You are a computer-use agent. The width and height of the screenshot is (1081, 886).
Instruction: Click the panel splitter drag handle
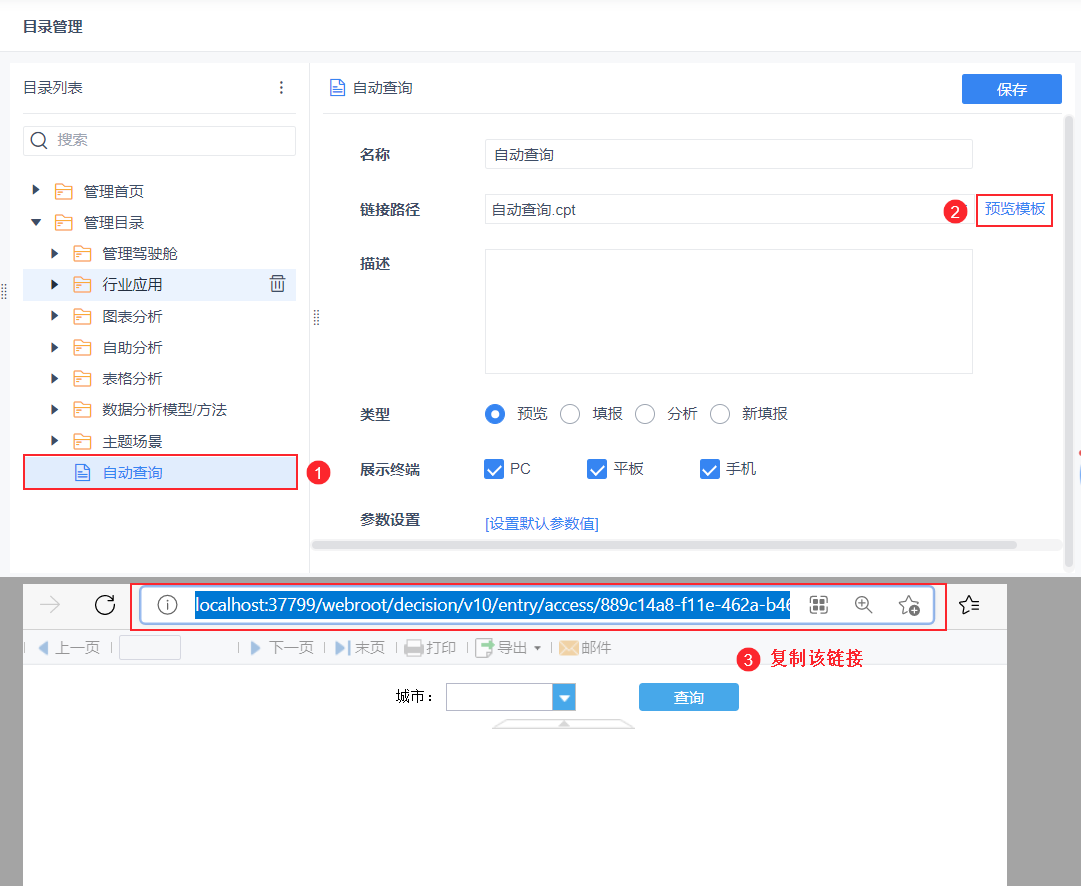(316, 317)
